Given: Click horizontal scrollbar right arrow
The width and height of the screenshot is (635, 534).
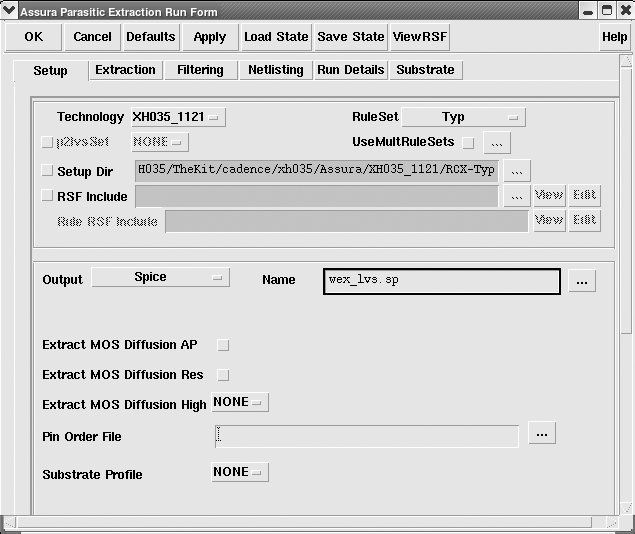Looking at the screenshot, I should [x=612, y=522].
